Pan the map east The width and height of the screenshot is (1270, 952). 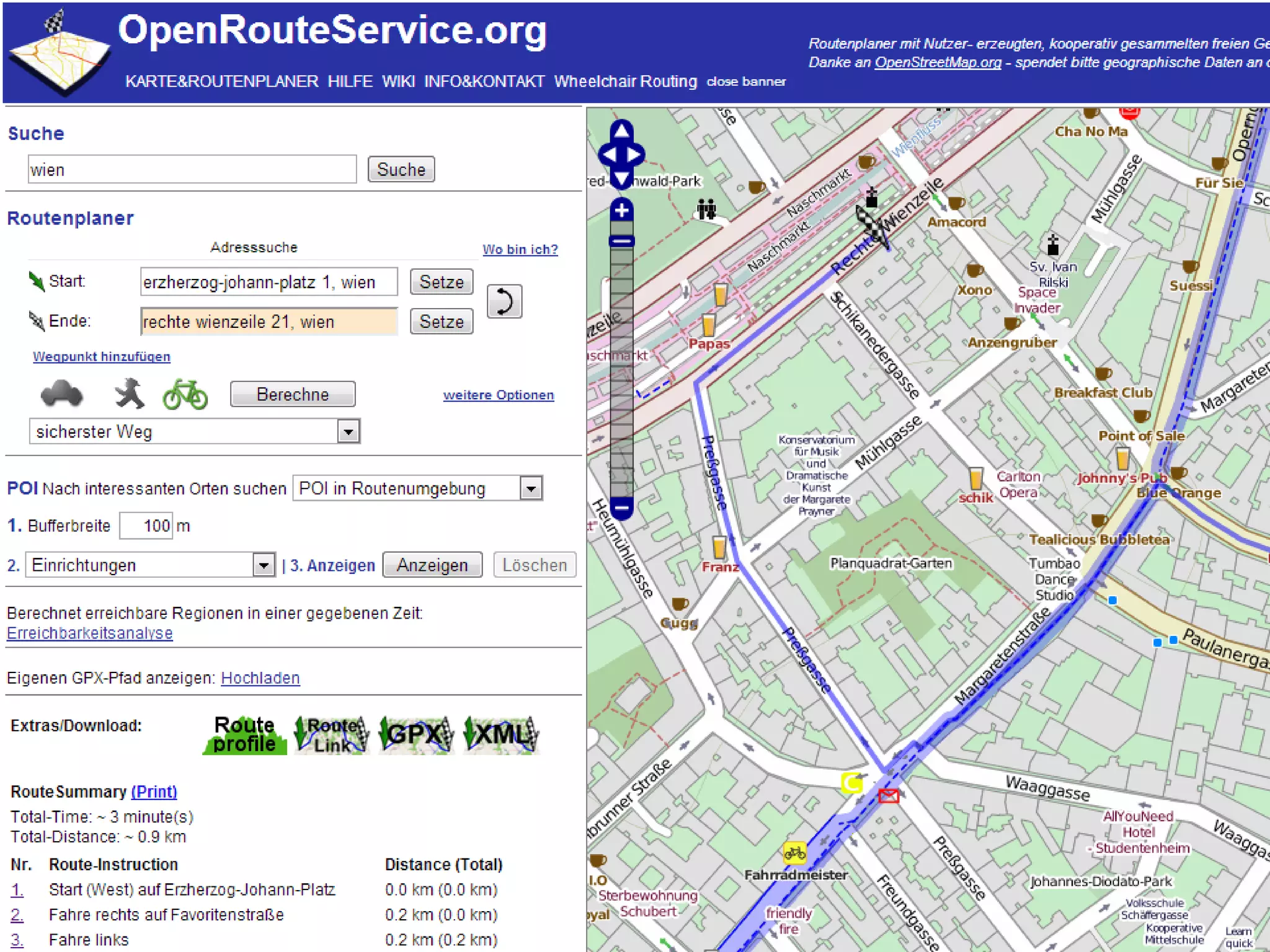(x=635, y=154)
